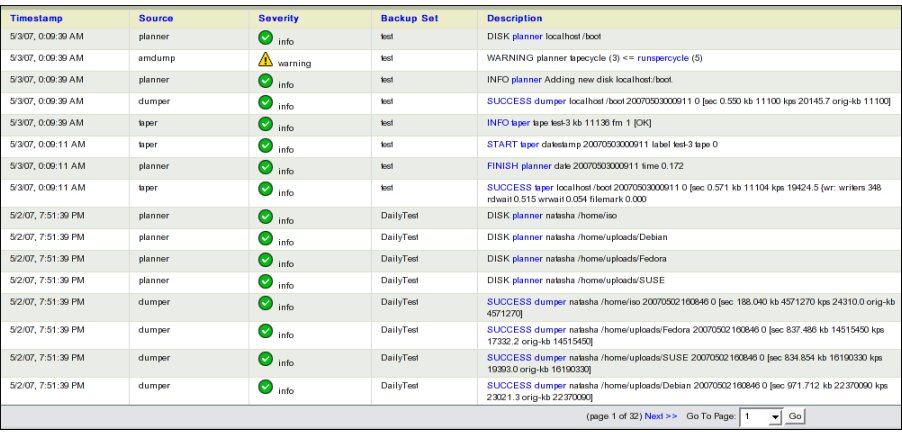Click the info icon on the DISK planner /home/uploads/Fedora row
The width and height of the screenshot is (902, 435).
click(265, 260)
